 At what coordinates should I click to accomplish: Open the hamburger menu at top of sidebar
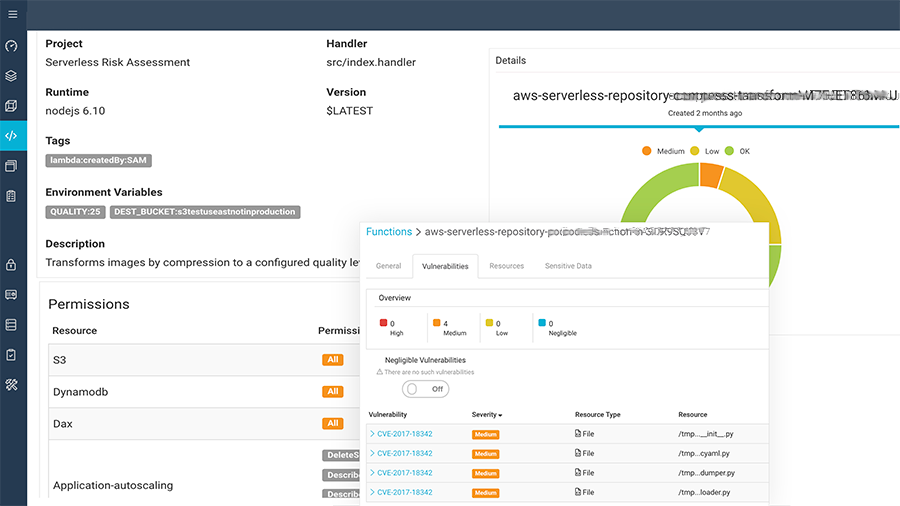click(13, 14)
